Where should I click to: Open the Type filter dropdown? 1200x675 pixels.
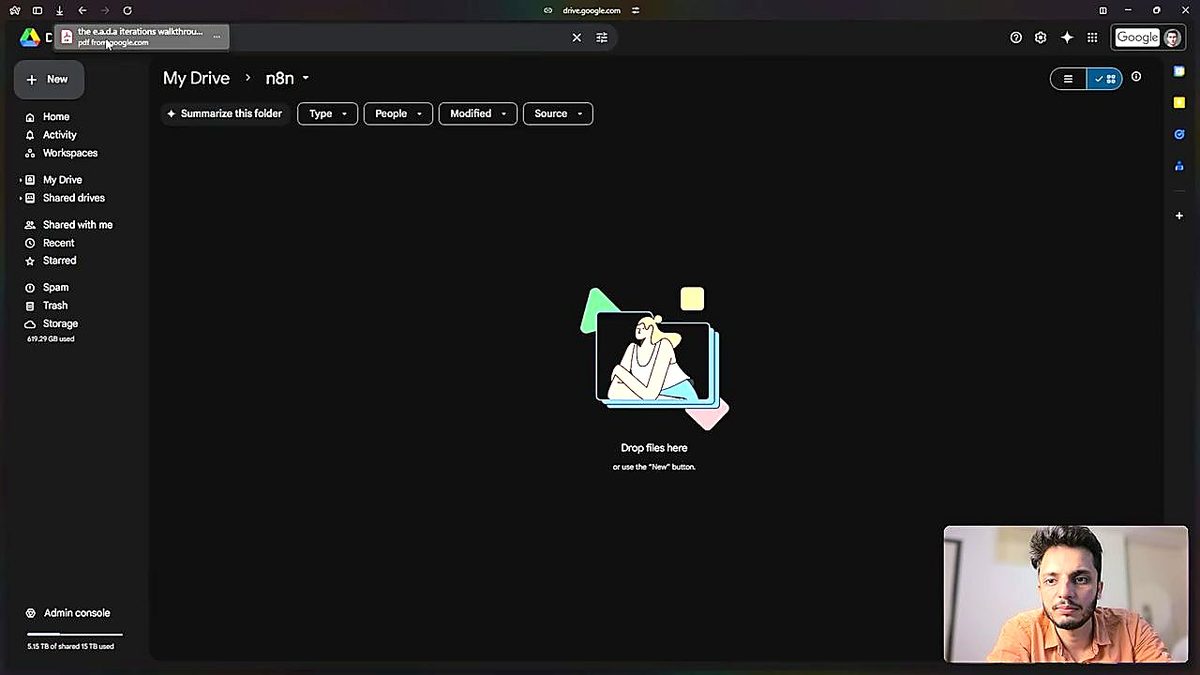click(327, 114)
